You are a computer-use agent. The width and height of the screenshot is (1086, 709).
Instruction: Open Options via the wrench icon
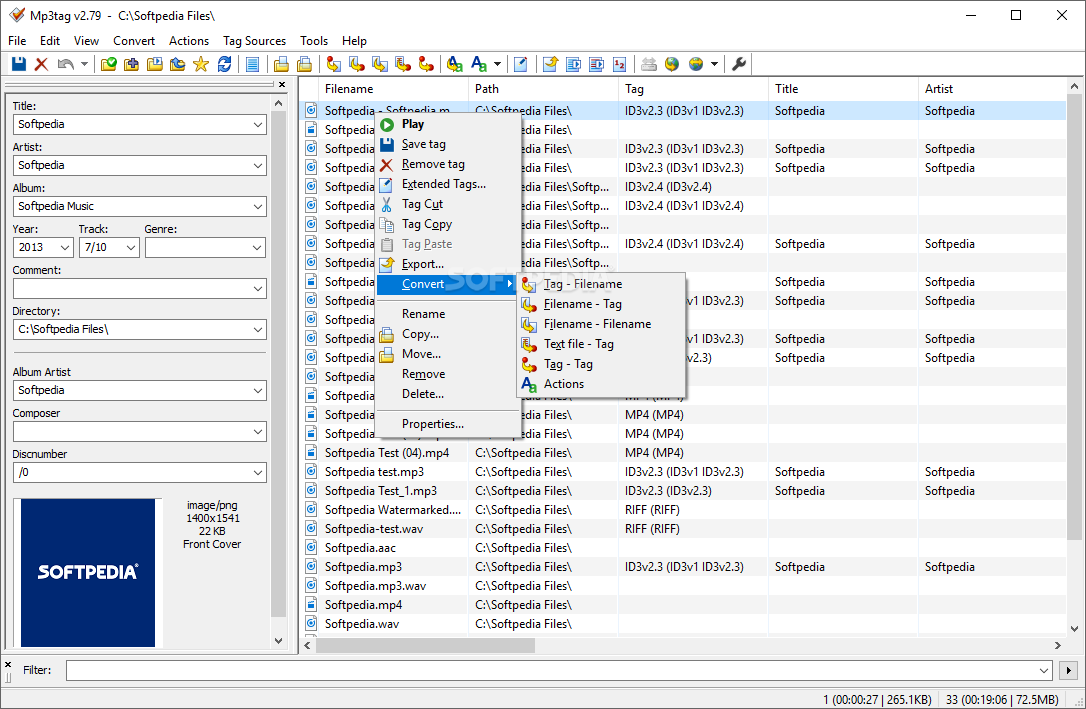click(x=739, y=64)
